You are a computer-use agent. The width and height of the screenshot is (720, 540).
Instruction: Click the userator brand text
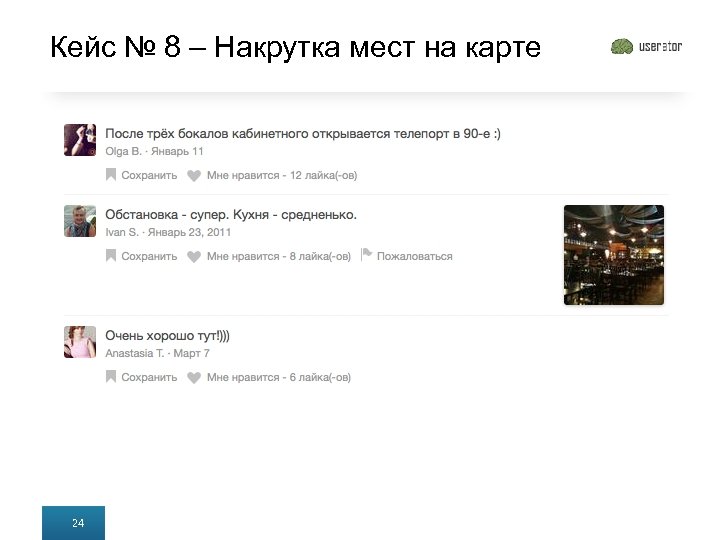[660, 46]
